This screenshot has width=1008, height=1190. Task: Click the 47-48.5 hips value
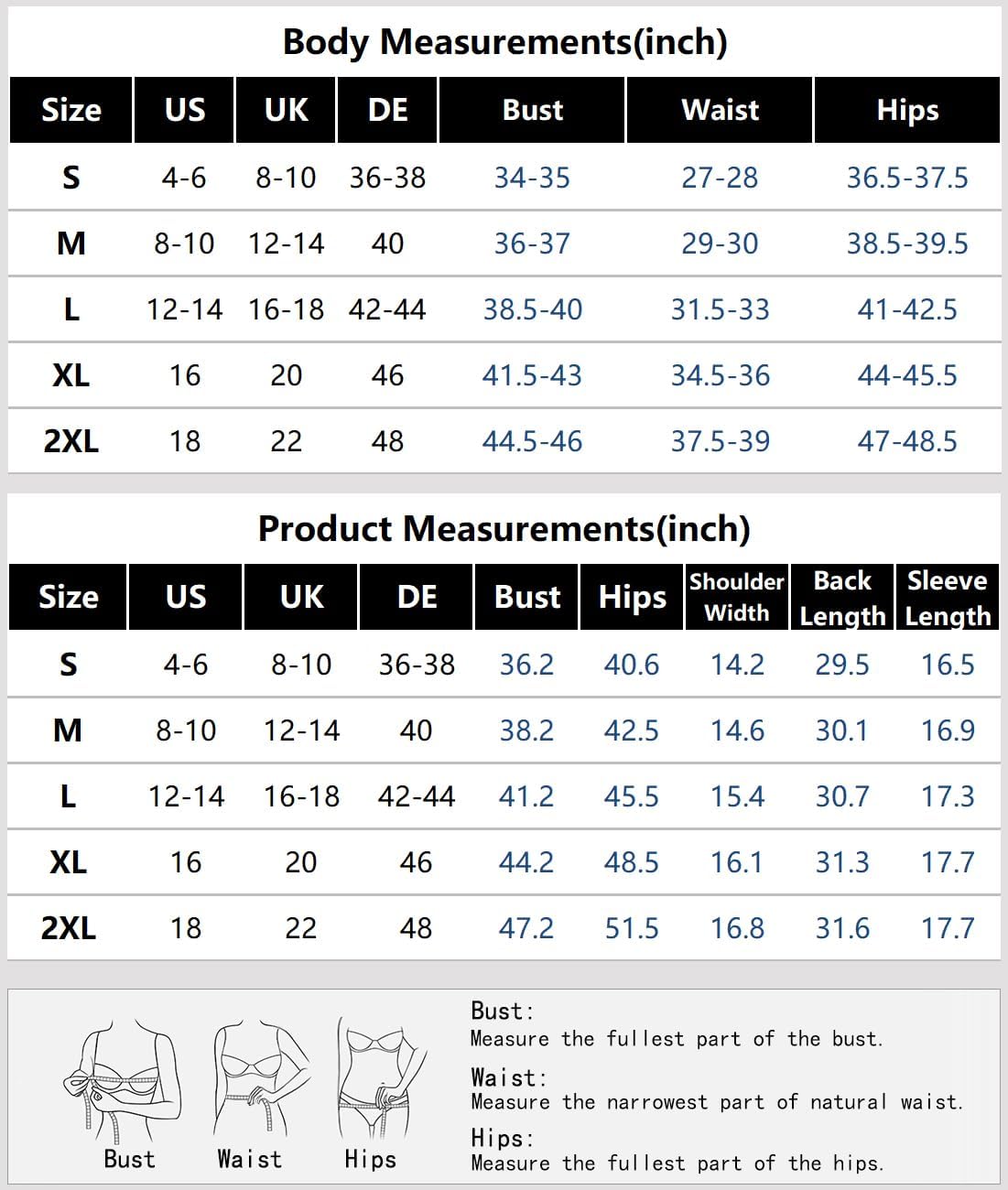[x=906, y=441]
